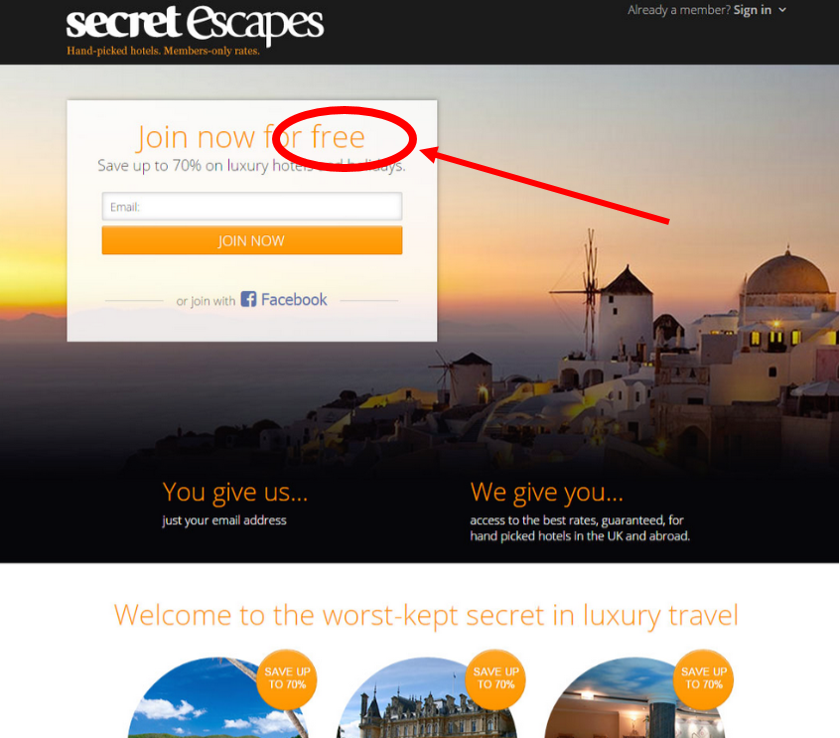This screenshot has width=840, height=738.
Task: Click the Save up to 70% badge on beach image
Action: 287,679
